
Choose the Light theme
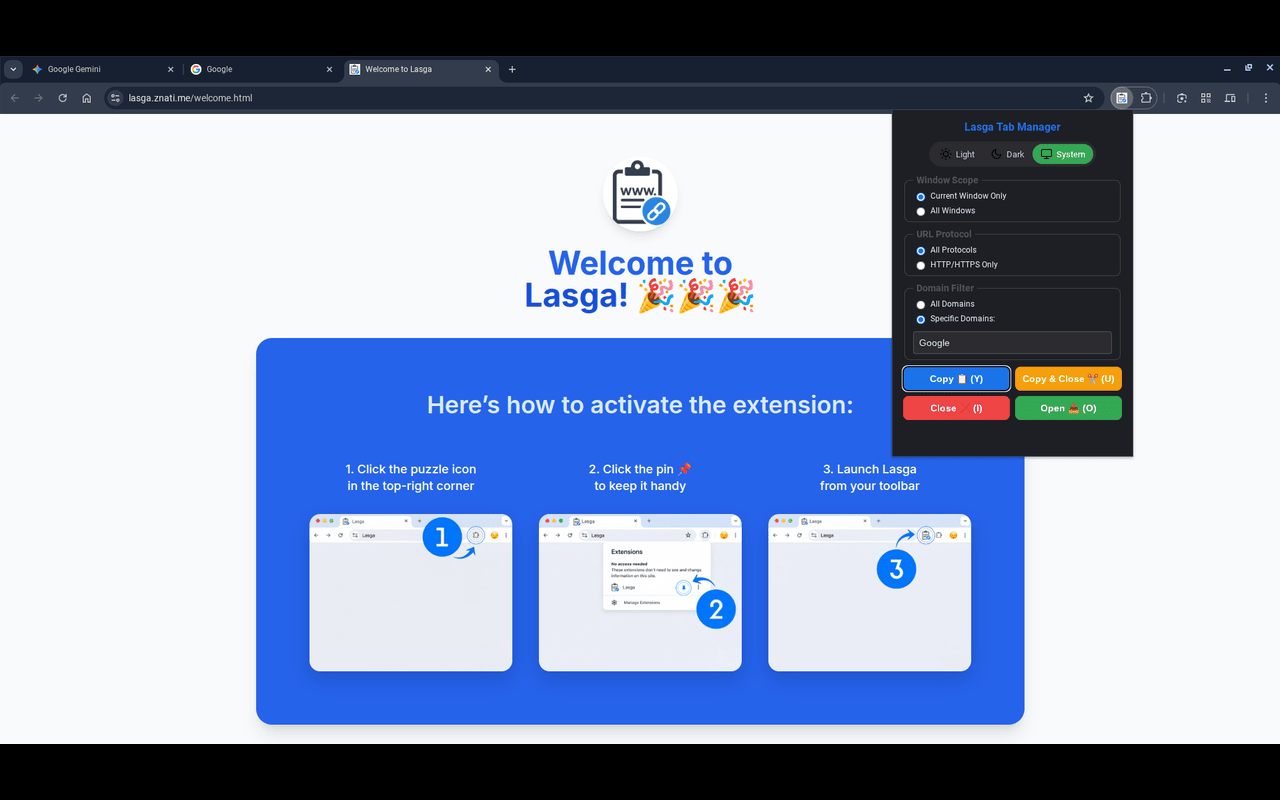[957, 154]
